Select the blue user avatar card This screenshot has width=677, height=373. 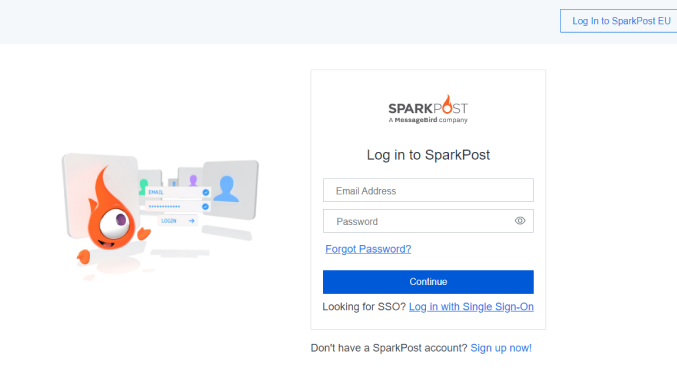pos(230,189)
